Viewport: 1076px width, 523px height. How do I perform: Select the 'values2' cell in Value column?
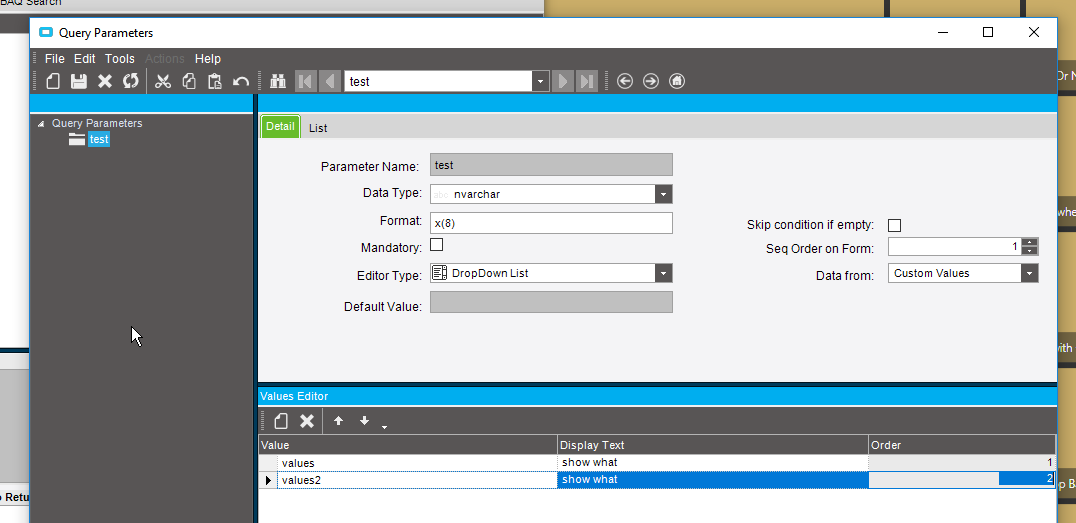pyautogui.click(x=417, y=480)
